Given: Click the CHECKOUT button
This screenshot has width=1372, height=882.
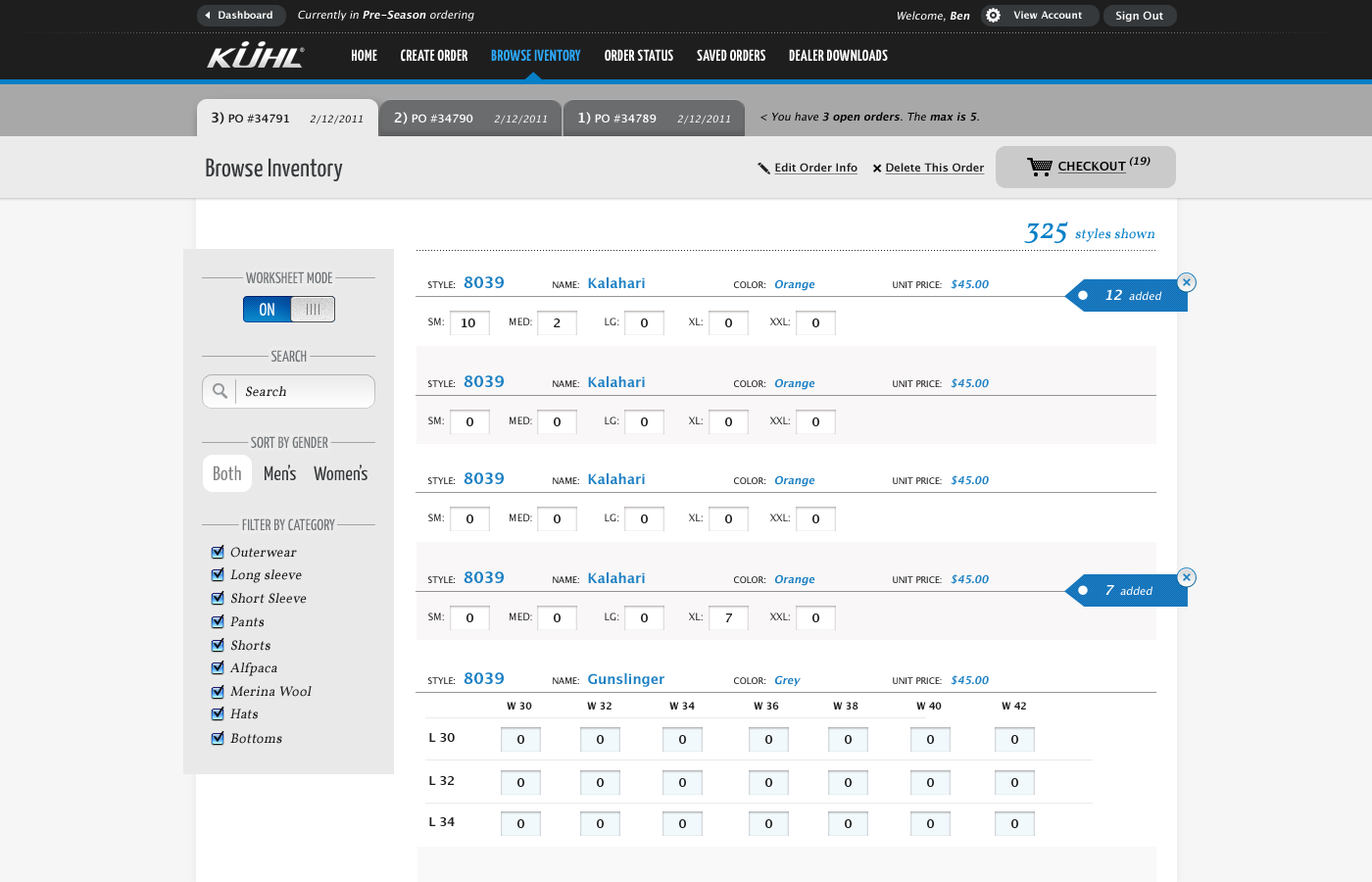Looking at the screenshot, I should [1086, 167].
